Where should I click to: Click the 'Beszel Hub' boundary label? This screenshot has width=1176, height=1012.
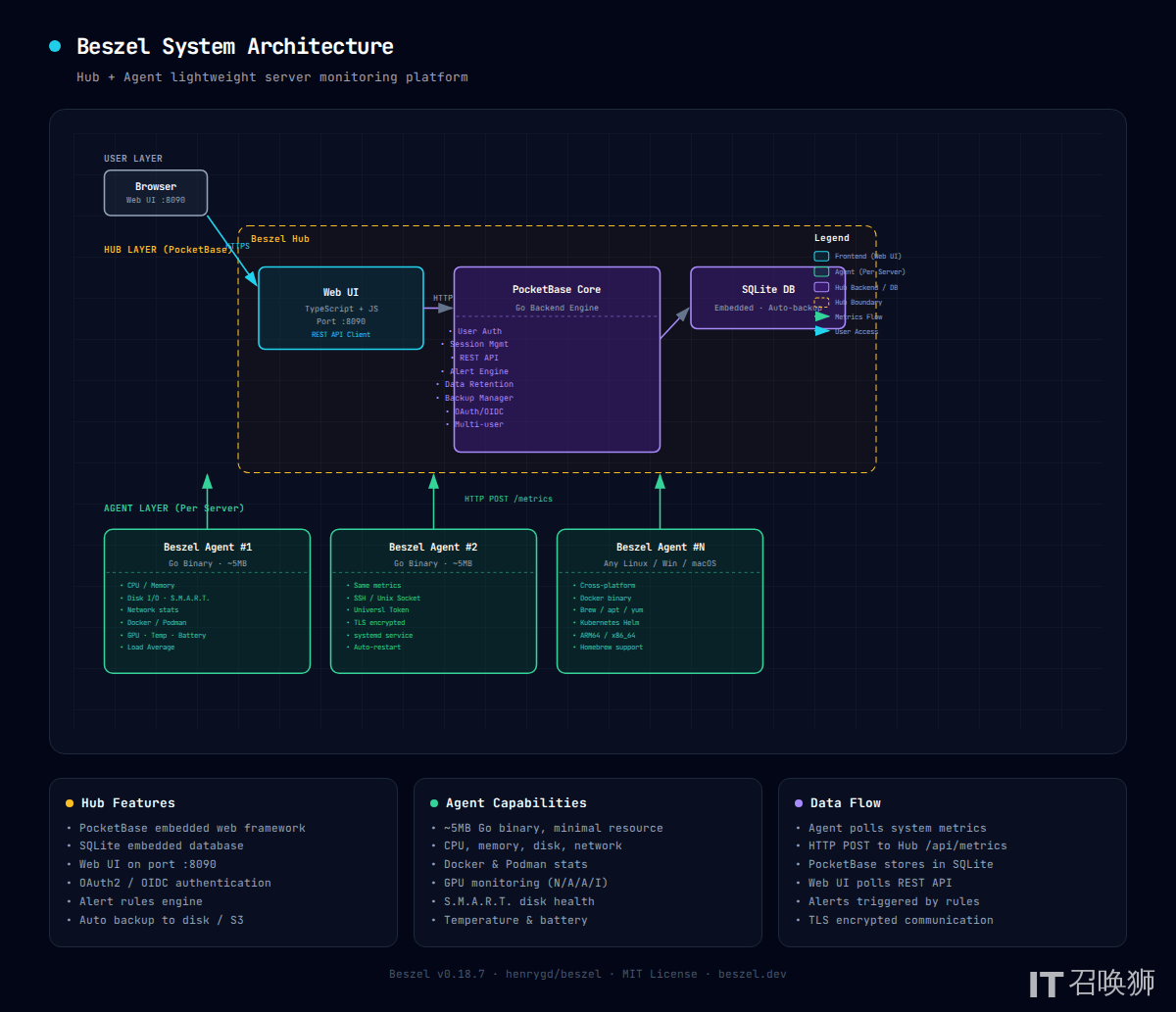coord(280,239)
